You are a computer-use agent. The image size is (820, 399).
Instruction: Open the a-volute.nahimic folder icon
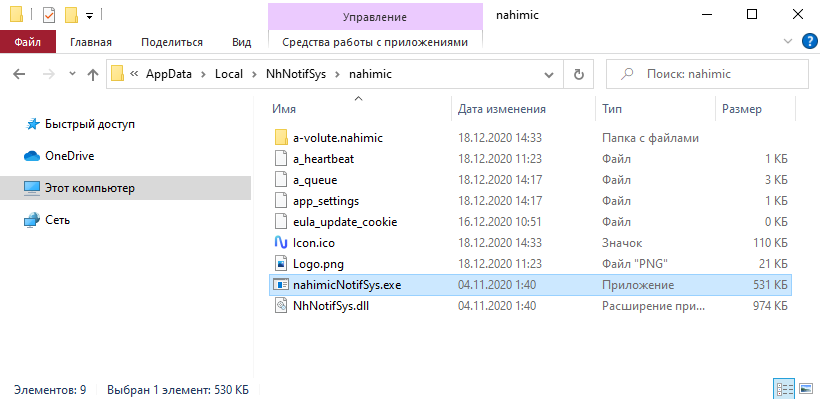[x=281, y=138]
